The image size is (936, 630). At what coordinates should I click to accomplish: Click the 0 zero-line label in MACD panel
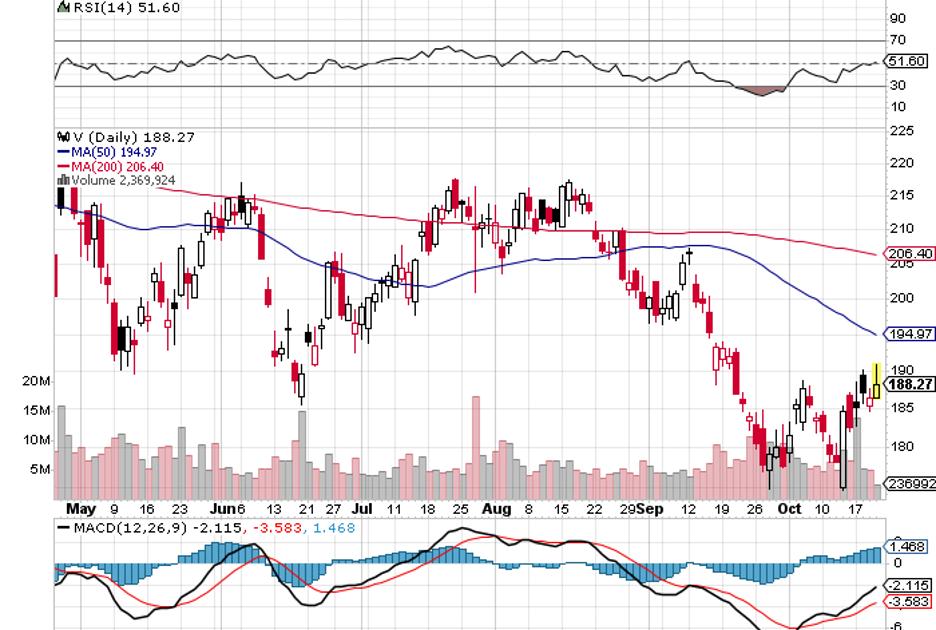[897, 563]
